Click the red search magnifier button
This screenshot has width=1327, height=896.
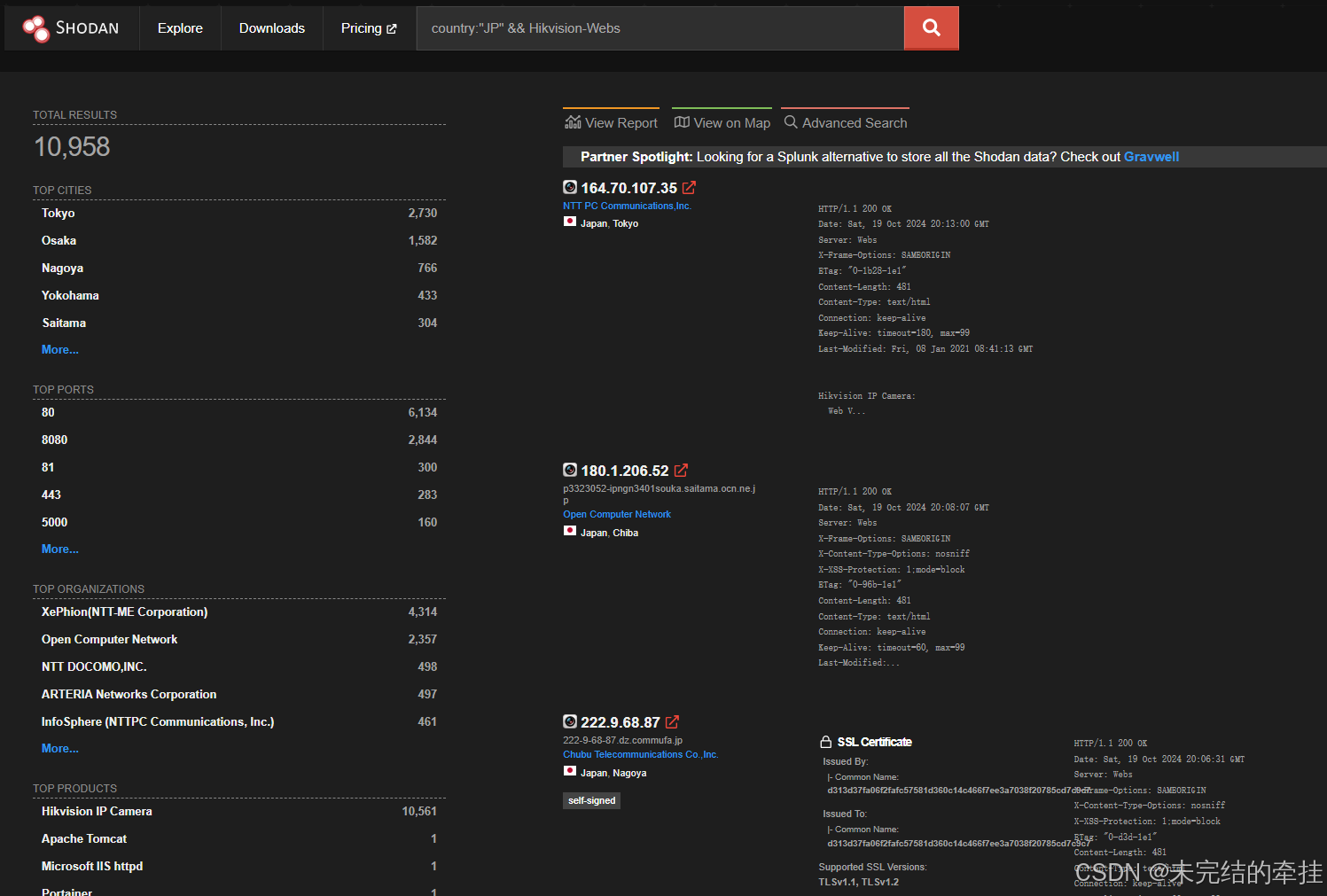click(x=932, y=28)
